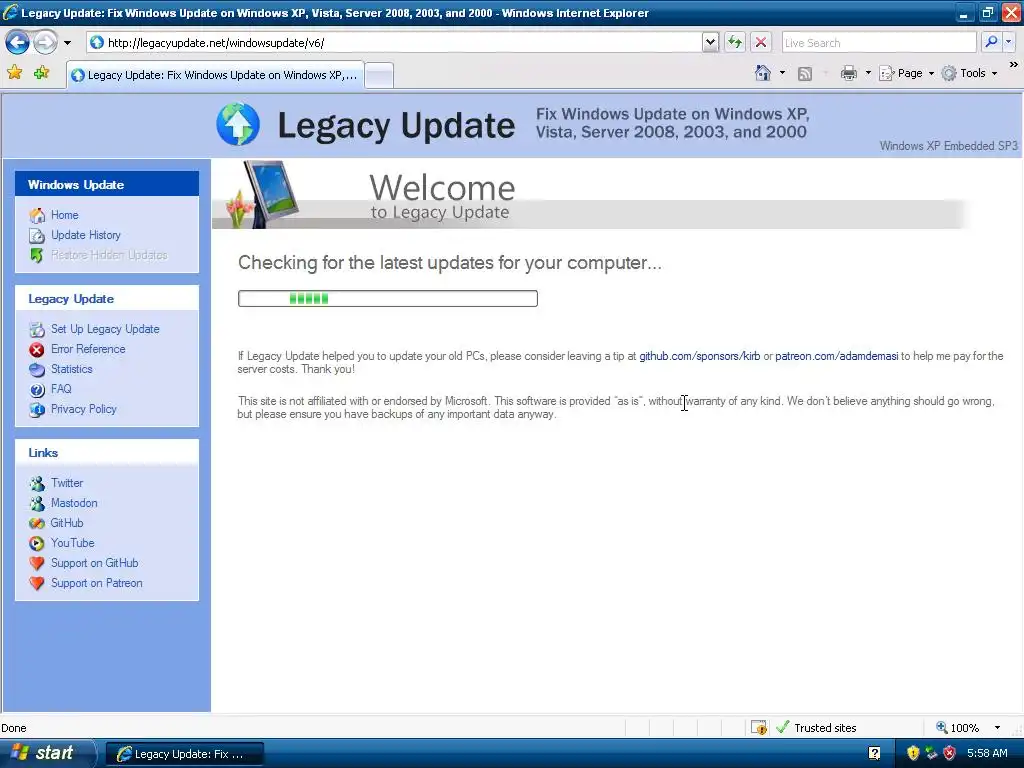Click the YouTube media player icon
Image resolution: width=1024 pixels, height=768 pixels.
coord(37,543)
